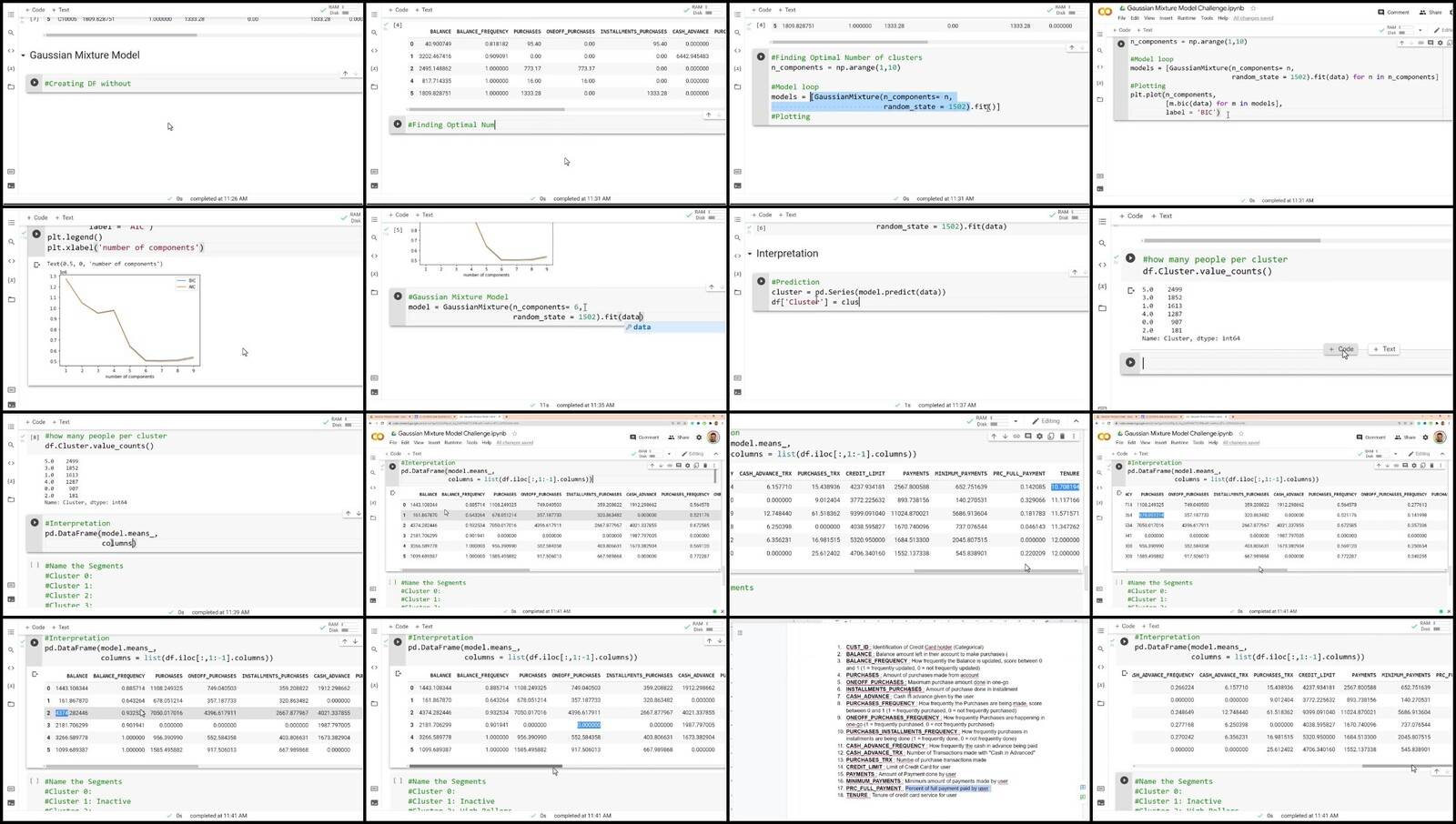Run the '#Finding Optimal Number of clusters' cell
The height and width of the screenshot is (824, 1456).
(x=761, y=56)
